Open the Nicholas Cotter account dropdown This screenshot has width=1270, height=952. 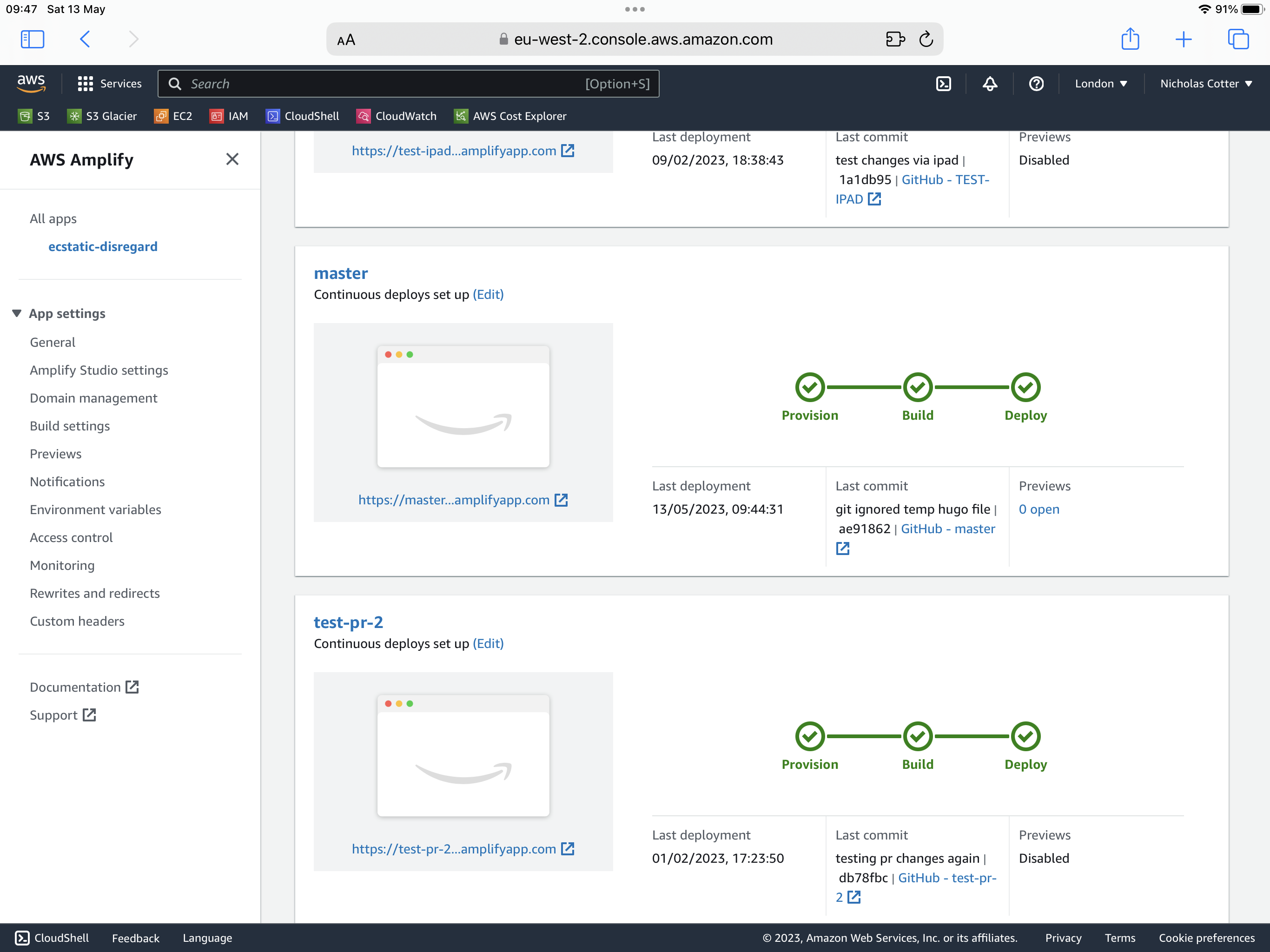(1206, 83)
